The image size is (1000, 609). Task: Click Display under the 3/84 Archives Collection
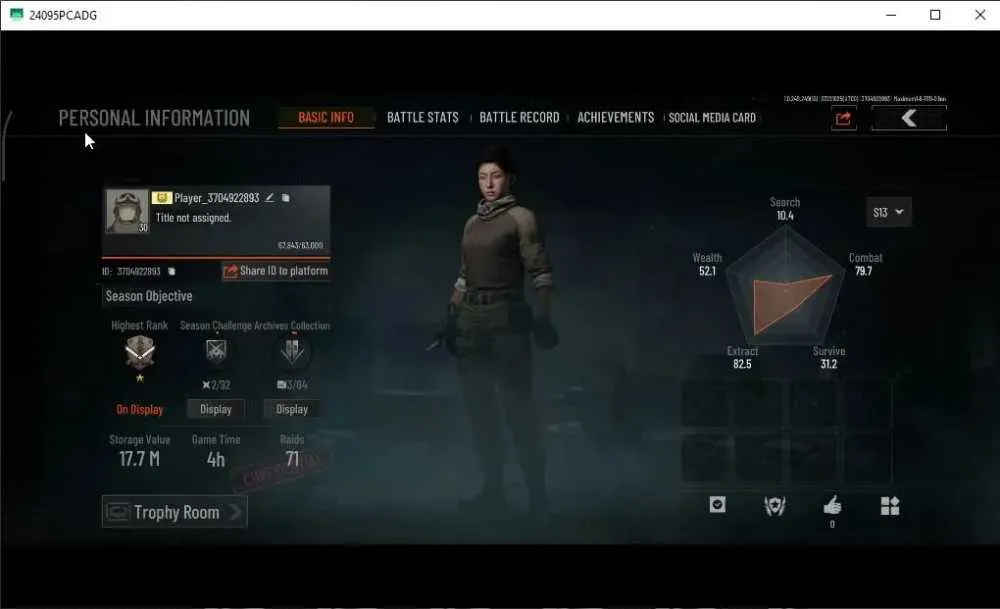(x=292, y=409)
